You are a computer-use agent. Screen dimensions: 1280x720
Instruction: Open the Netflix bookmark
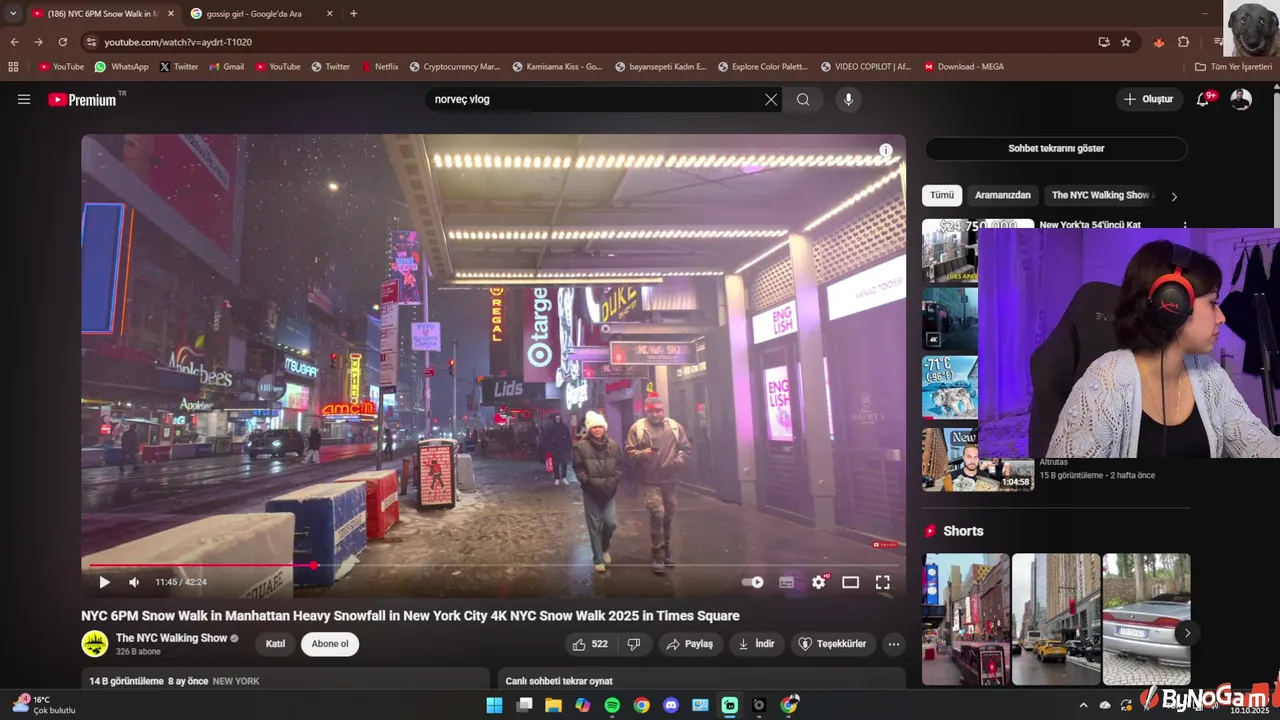pyautogui.click(x=379, y=67)
